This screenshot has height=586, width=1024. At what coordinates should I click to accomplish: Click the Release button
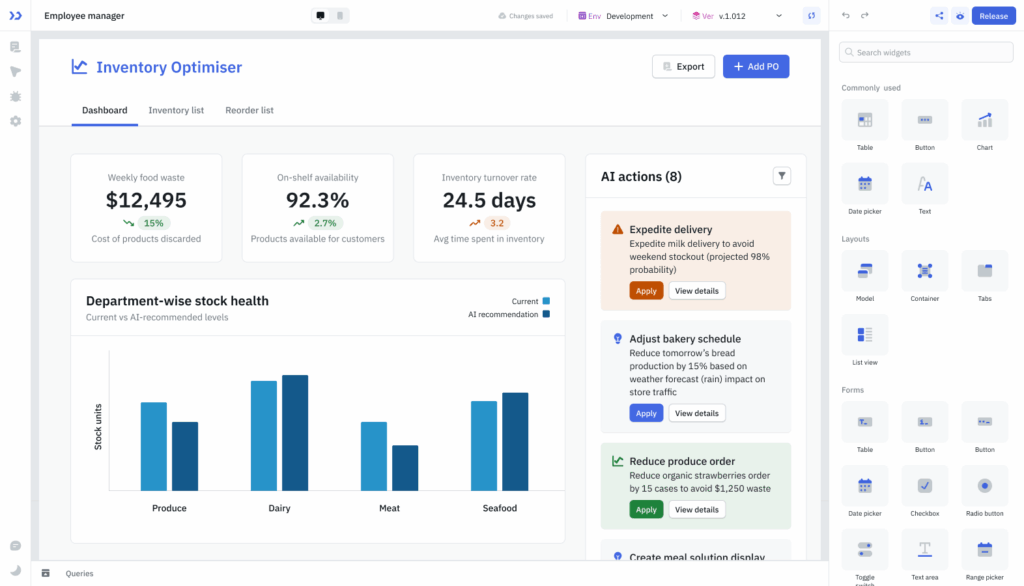[993, 15]
